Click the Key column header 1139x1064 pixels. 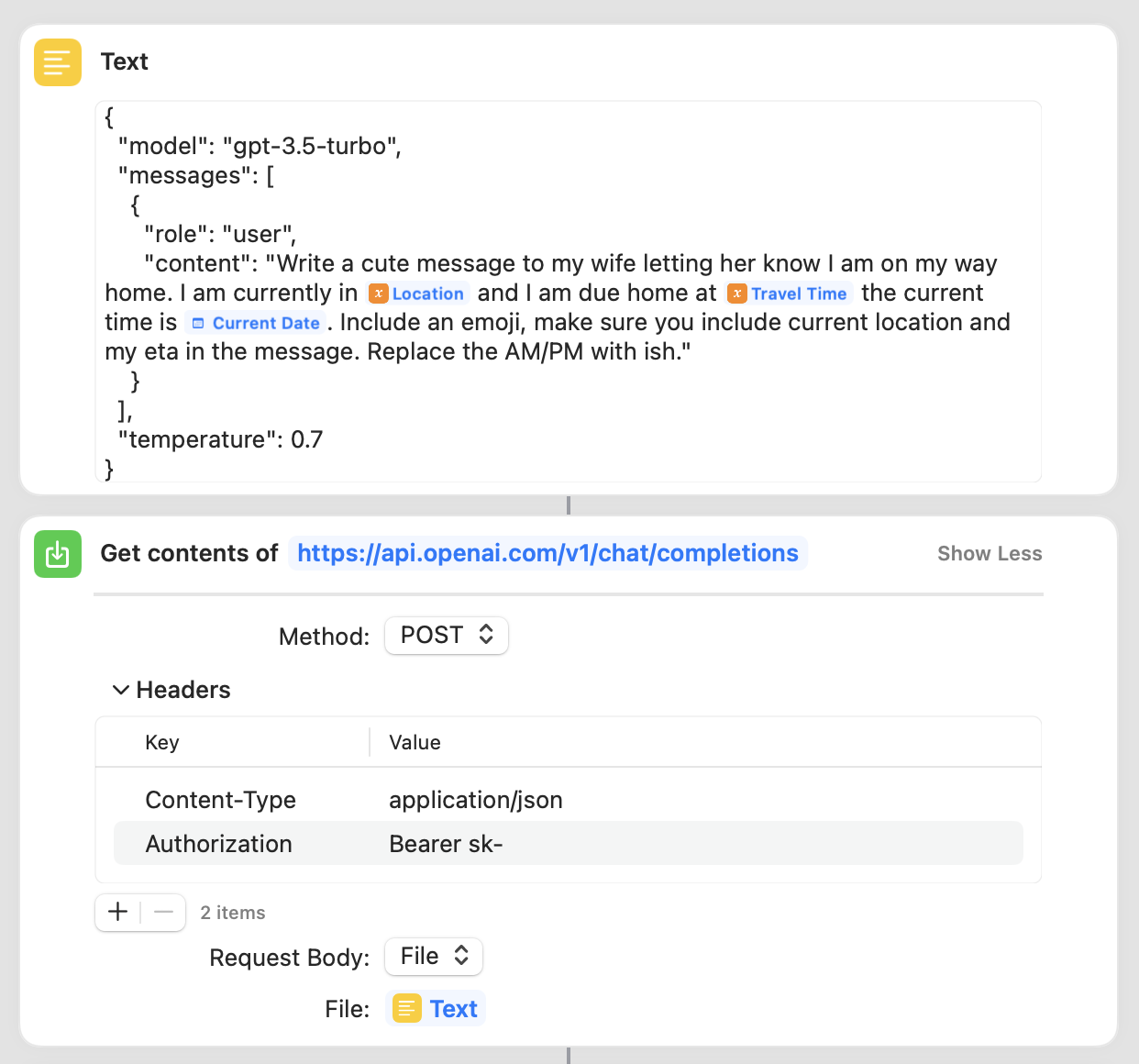pyautogui.click(x=162, y=743)
